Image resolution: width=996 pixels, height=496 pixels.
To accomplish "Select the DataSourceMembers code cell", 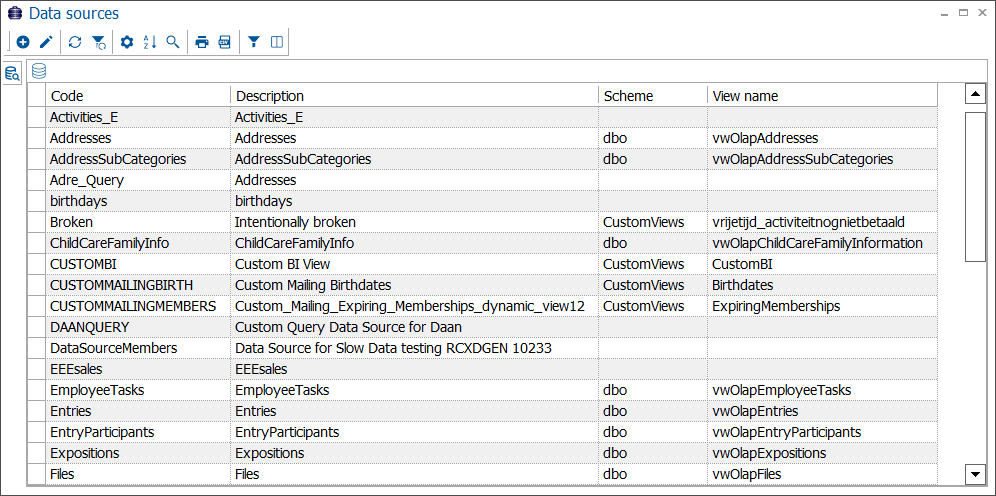I will (138, 347).
